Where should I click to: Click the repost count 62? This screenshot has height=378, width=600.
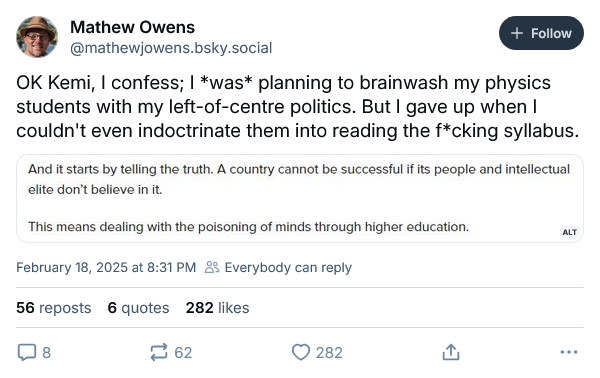[x=183, y=352]
